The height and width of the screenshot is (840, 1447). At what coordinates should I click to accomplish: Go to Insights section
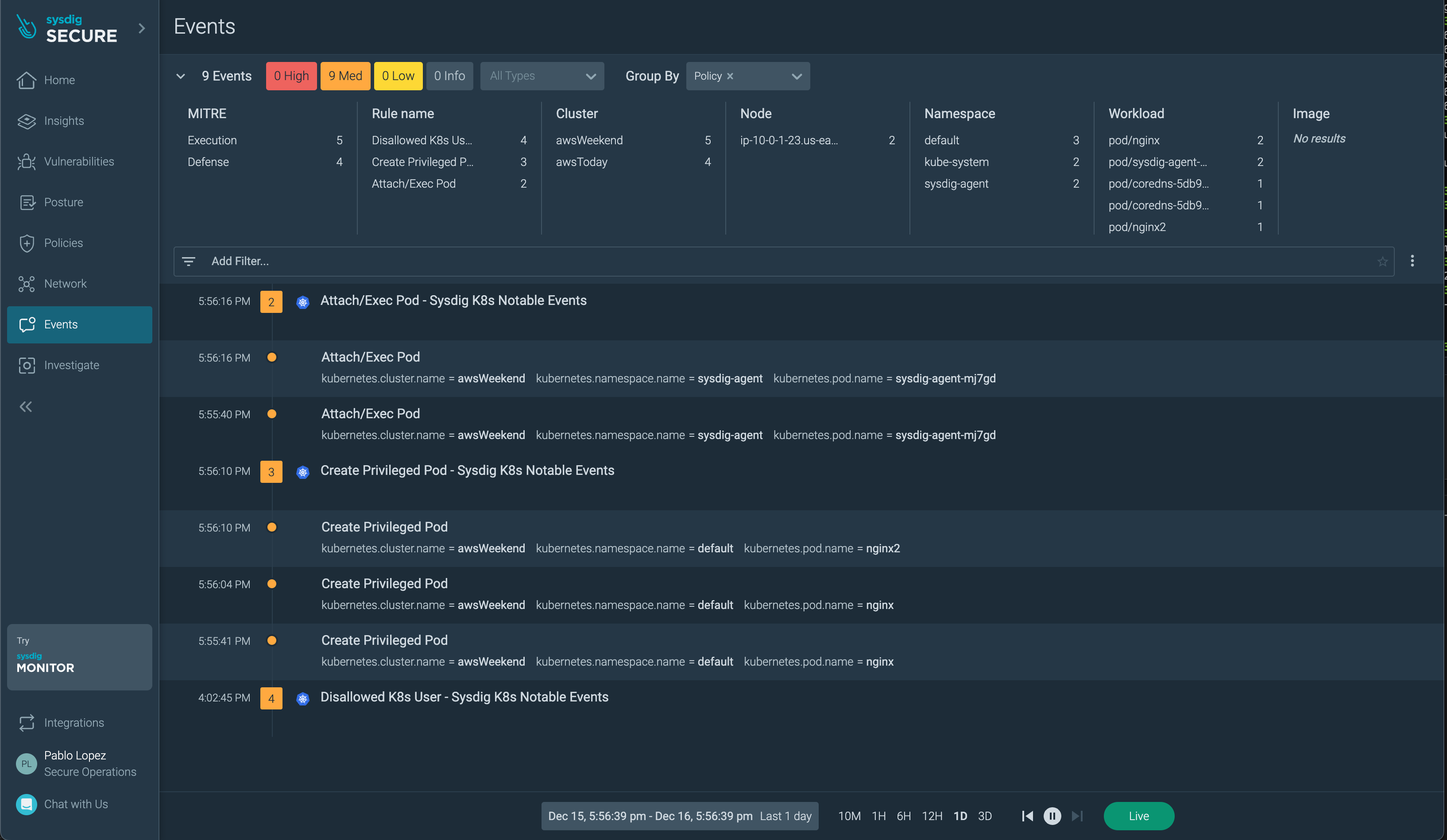tap(79, 121)
